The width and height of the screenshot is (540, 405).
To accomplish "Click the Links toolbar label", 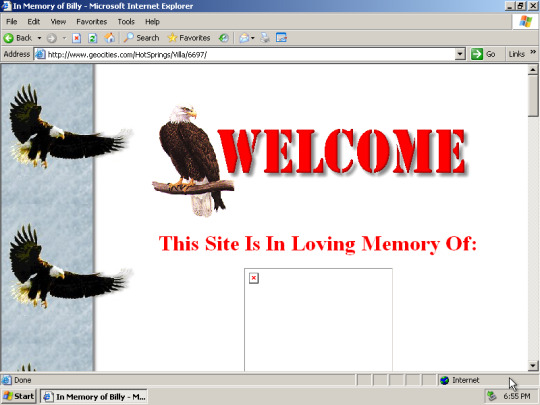I will (517, 54).
